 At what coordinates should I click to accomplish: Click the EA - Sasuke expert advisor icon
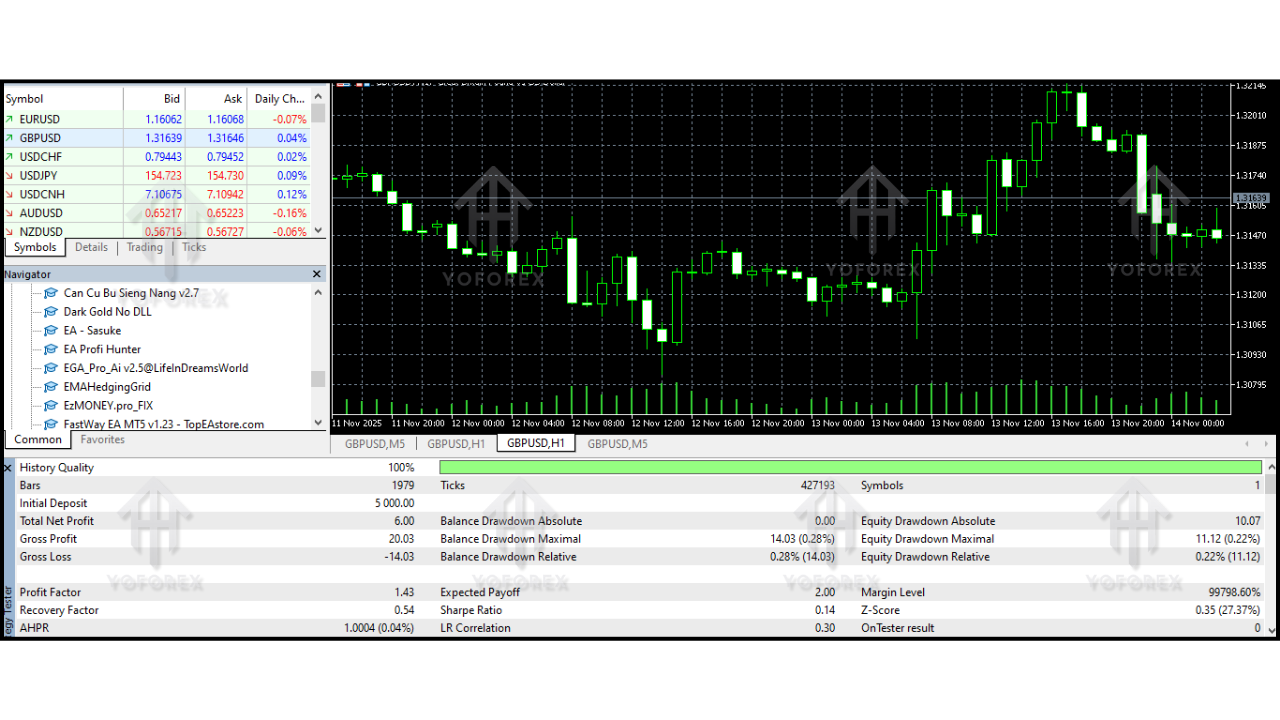[51, 331]
